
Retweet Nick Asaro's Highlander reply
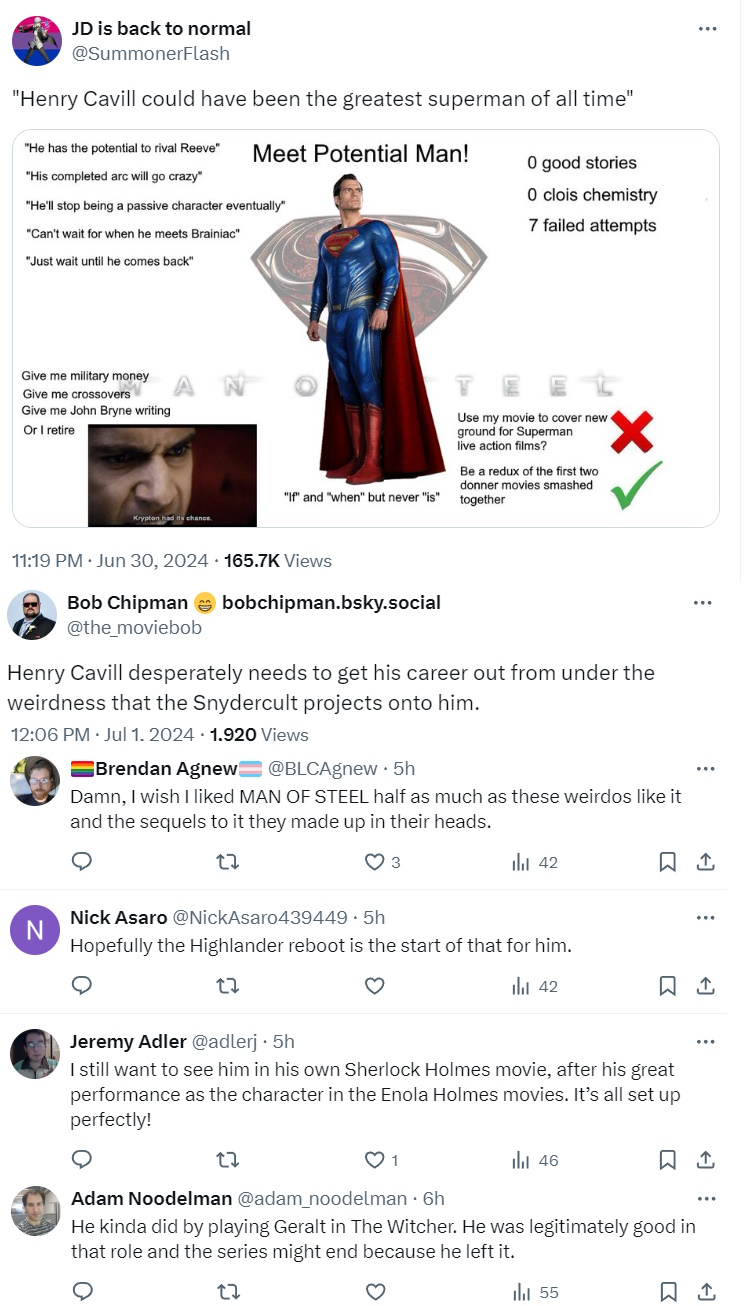click(x=228, y=986)
